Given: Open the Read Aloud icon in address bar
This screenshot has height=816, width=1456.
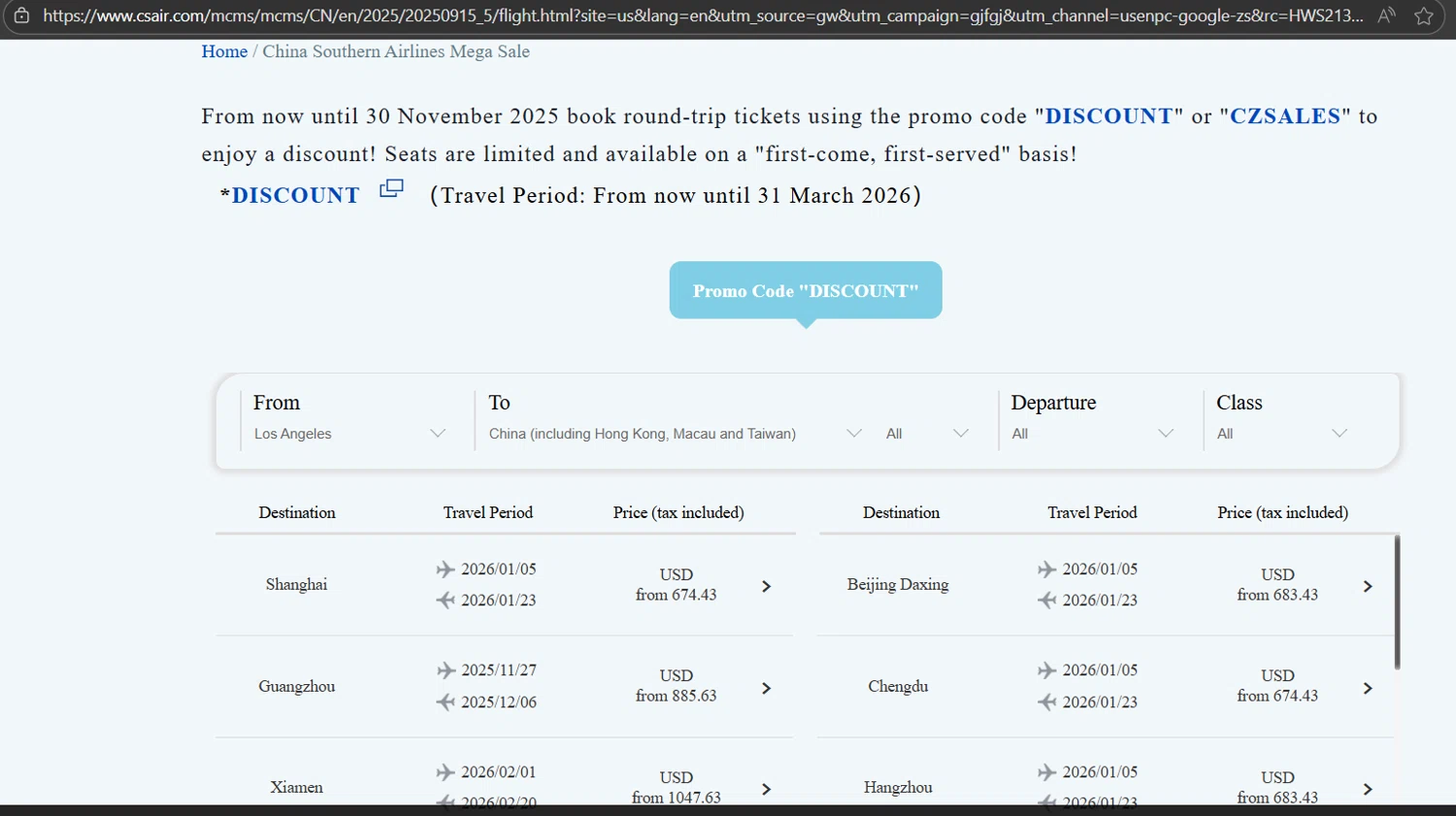Looking at the screenshot, I should [1387, 16].
